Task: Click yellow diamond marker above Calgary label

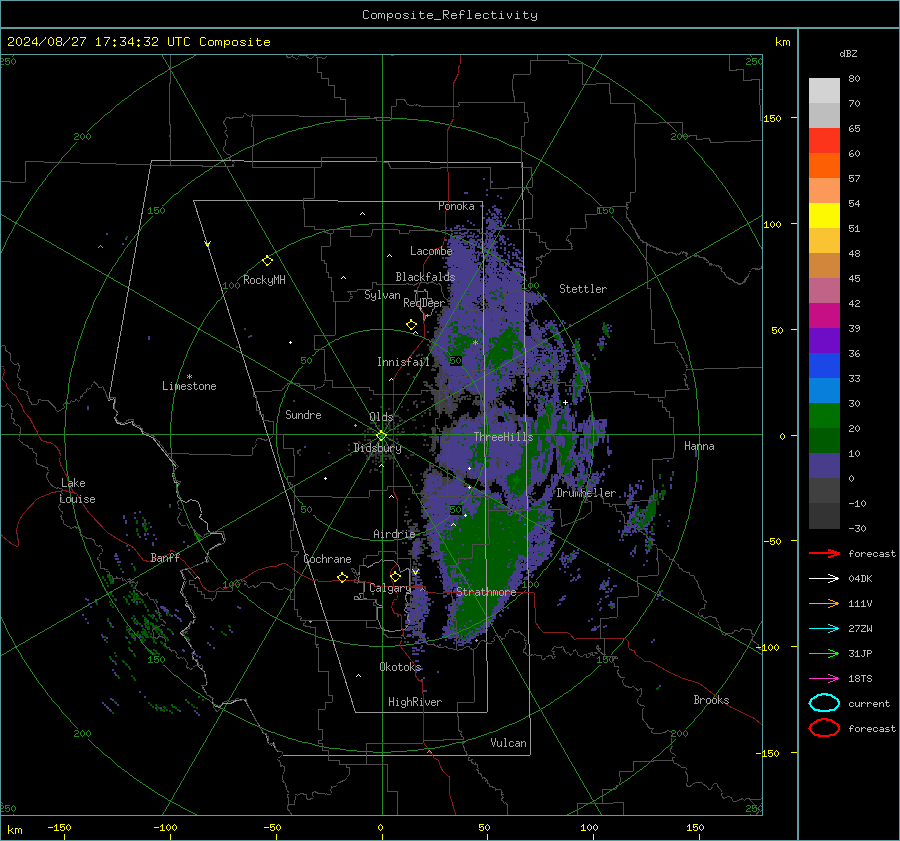Action: tap(395, 576)
